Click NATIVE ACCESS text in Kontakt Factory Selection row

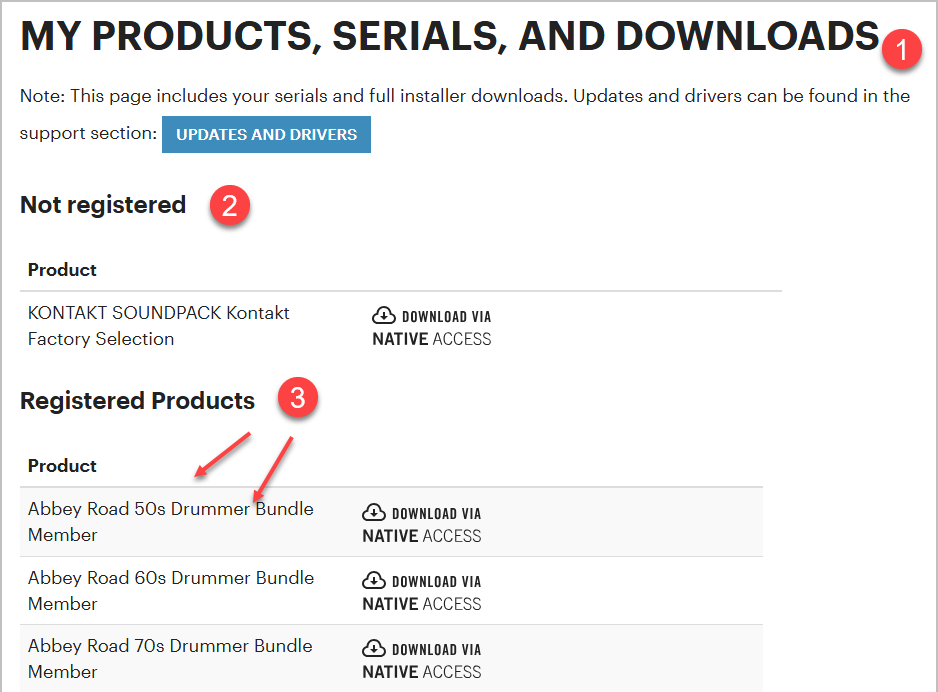431,339
